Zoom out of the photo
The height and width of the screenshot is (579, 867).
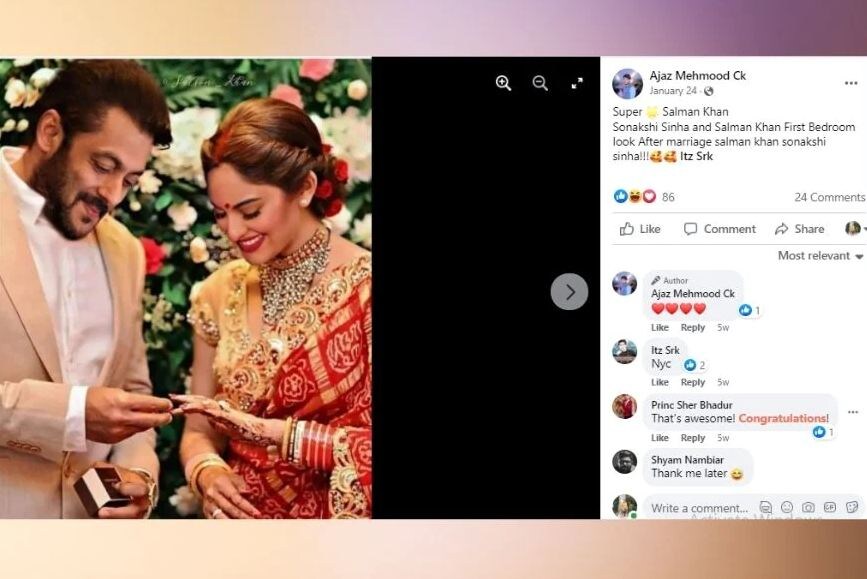click(x=540, y=84)
